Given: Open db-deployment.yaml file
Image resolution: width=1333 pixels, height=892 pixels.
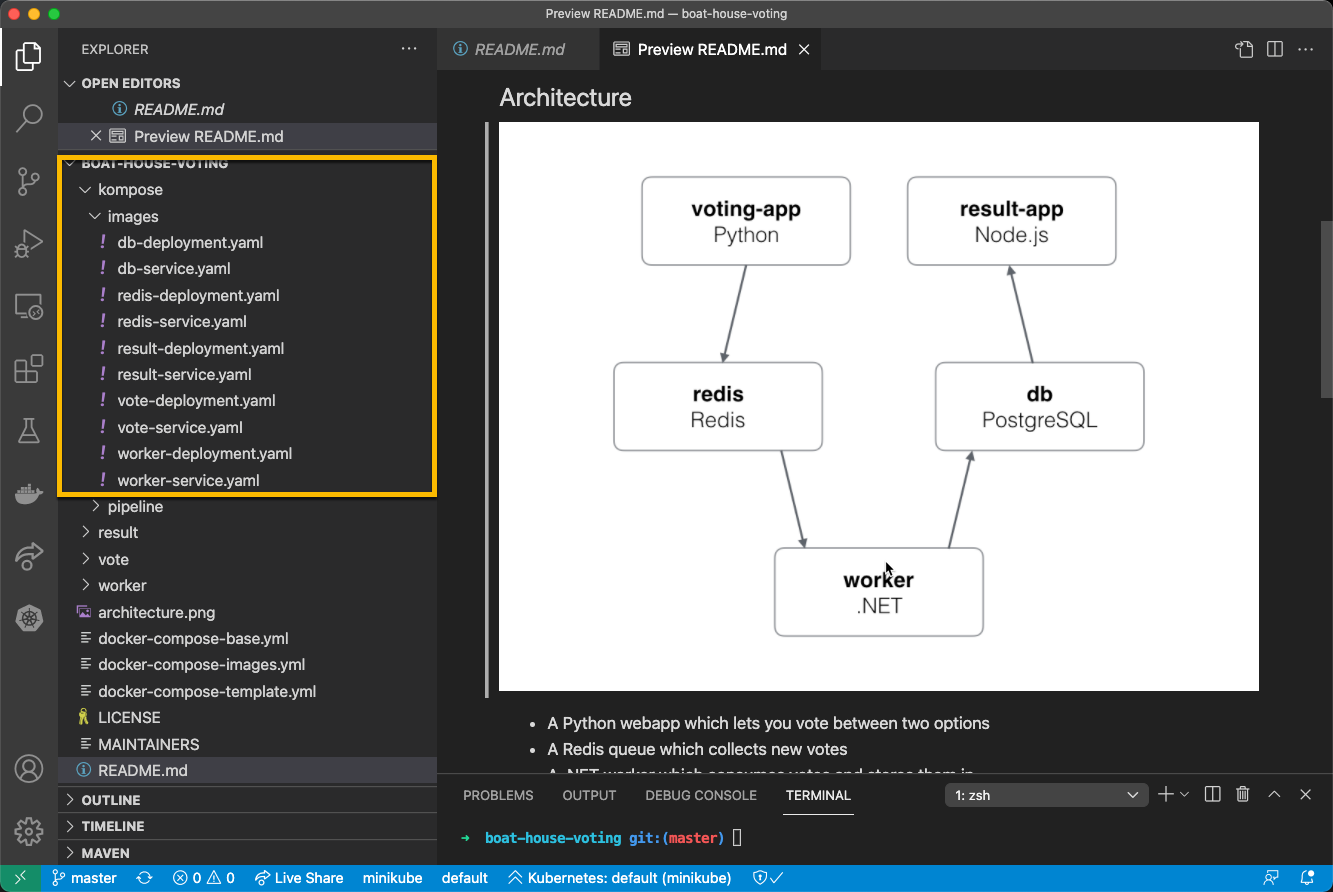Looking at the screenshot, I should point(190,242).
